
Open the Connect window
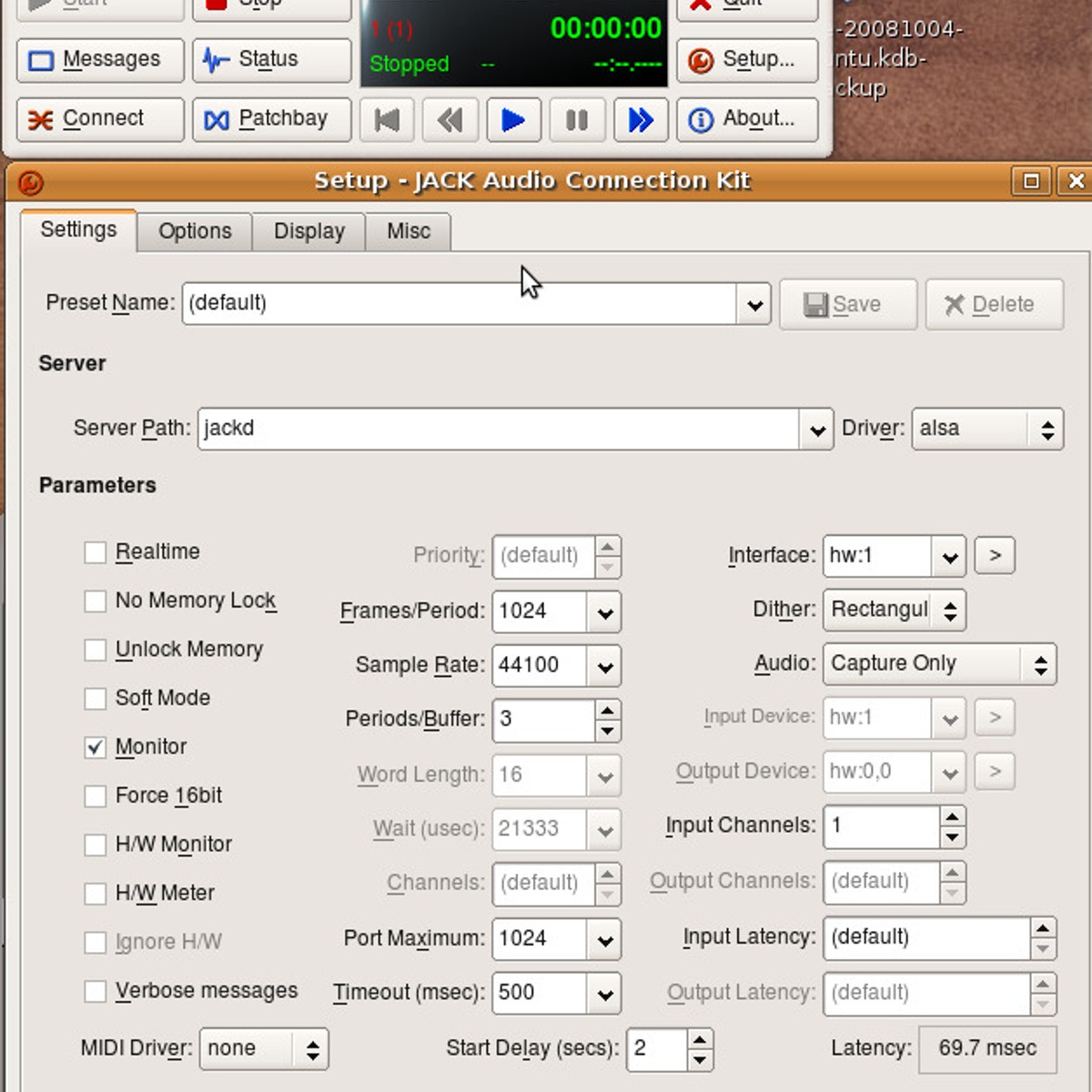pos(100,119)
